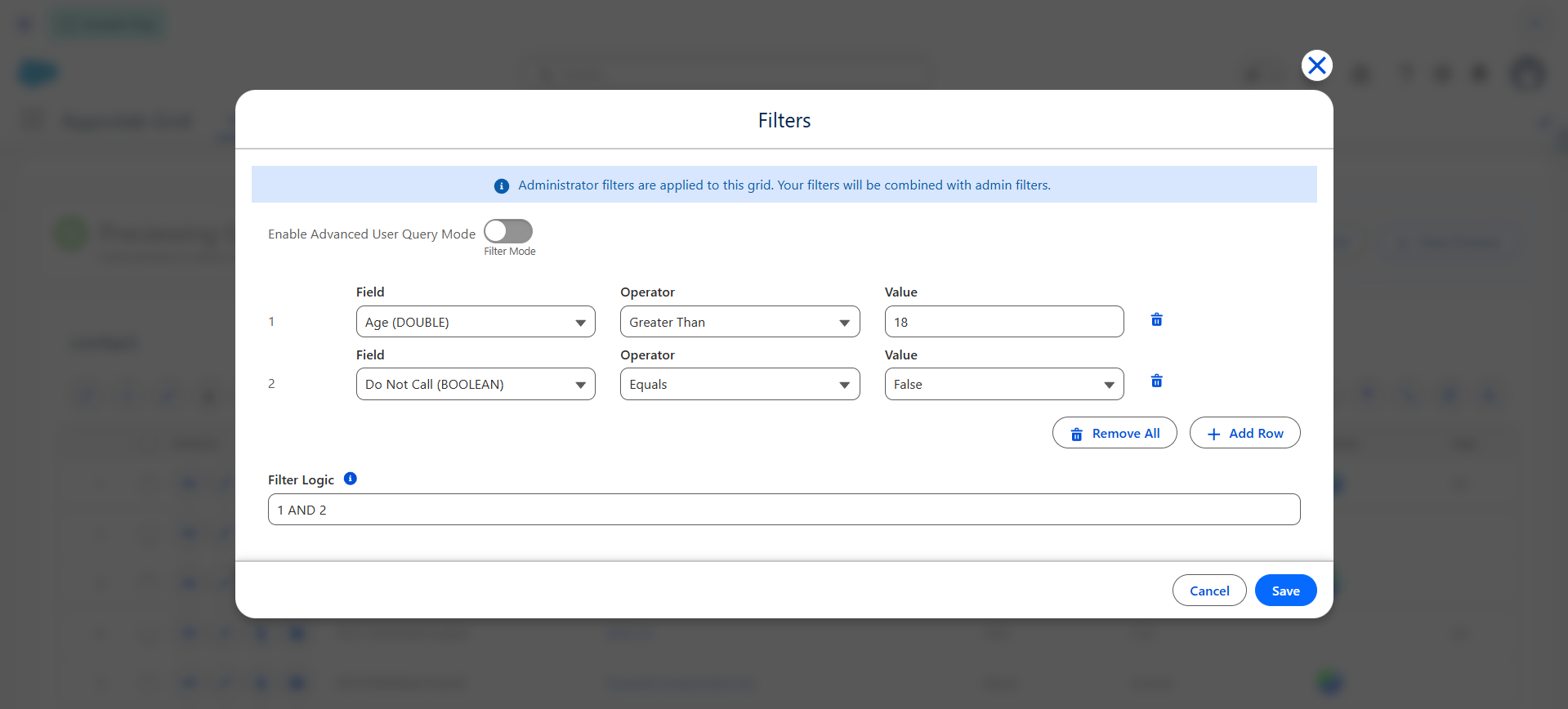Edit the value field containing 18
Viewport: 1568px width, 709px height.
[x=1004, y=322]
